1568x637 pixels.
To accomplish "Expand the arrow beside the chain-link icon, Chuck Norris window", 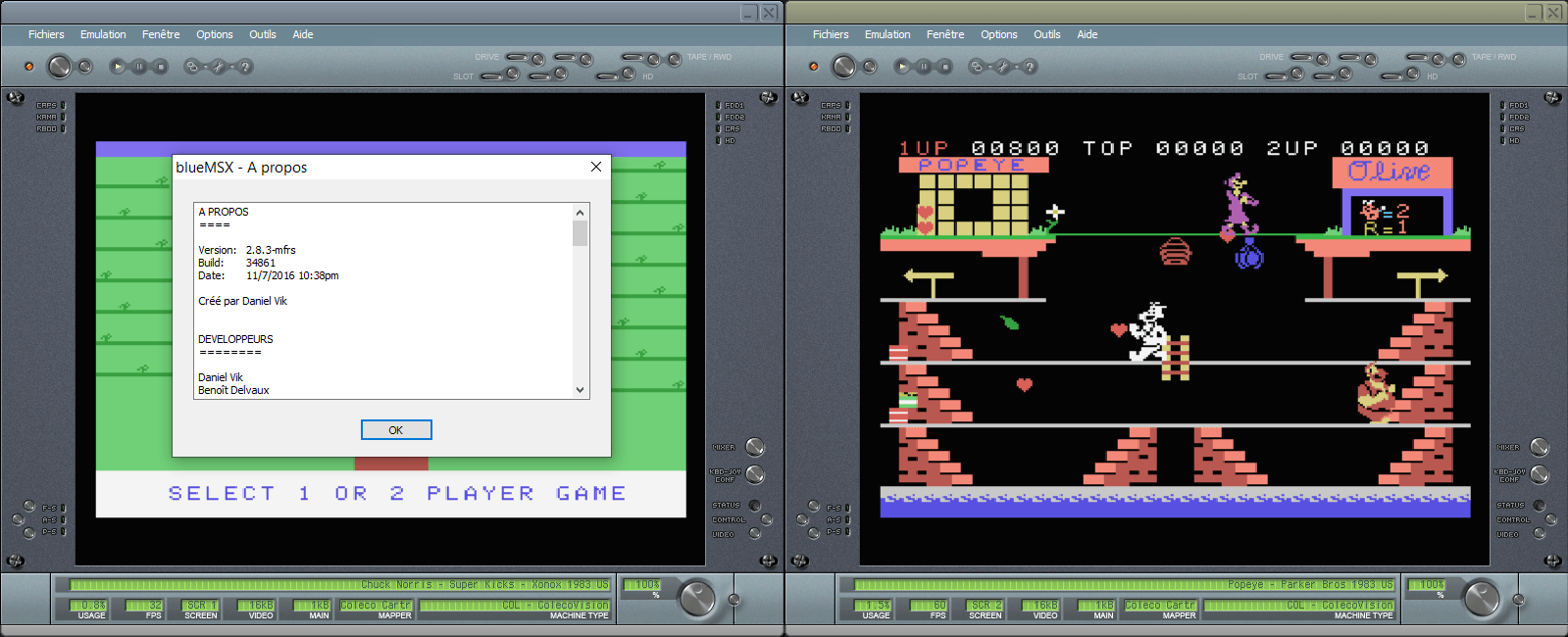I will 204,68.
